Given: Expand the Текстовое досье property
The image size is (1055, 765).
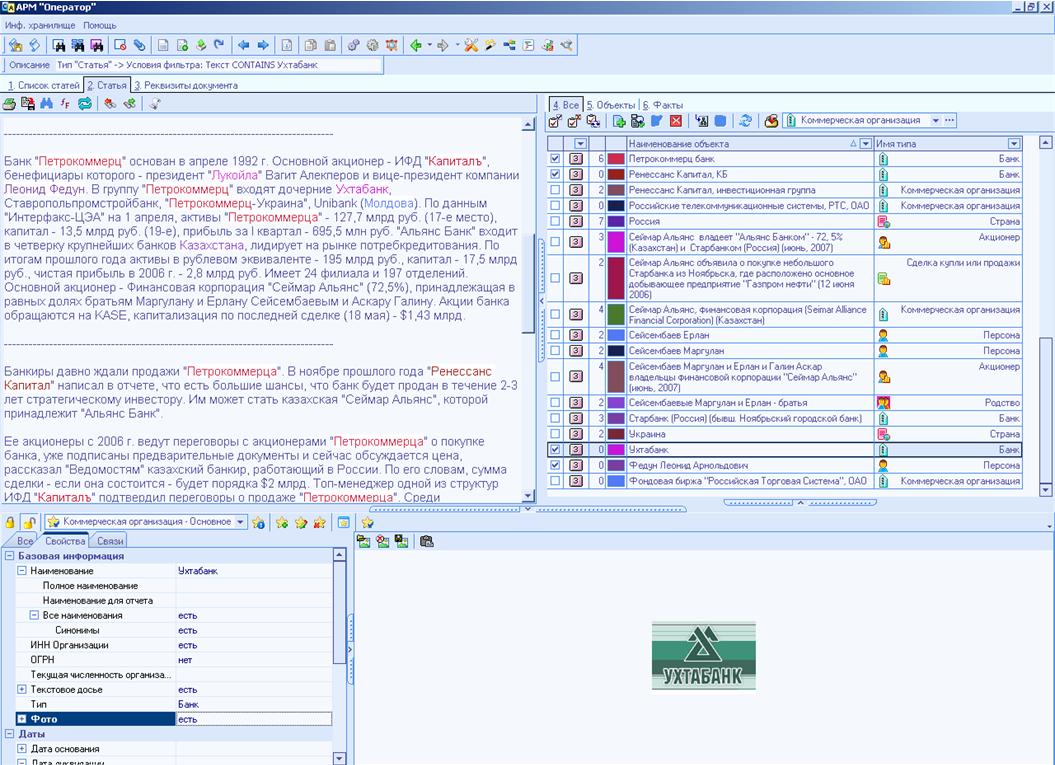Looking at the screenshot, I should coord(22,690).
